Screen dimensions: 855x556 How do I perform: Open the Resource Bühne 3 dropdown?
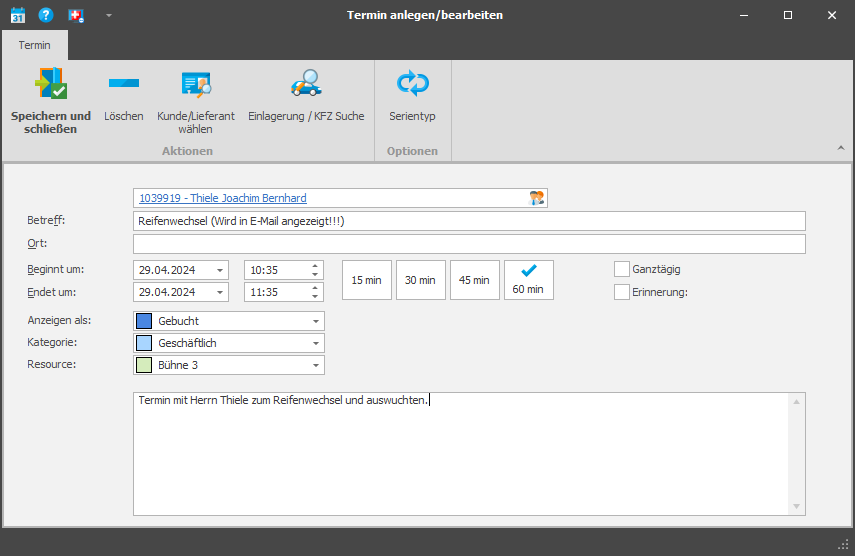[x=316, y=365]
